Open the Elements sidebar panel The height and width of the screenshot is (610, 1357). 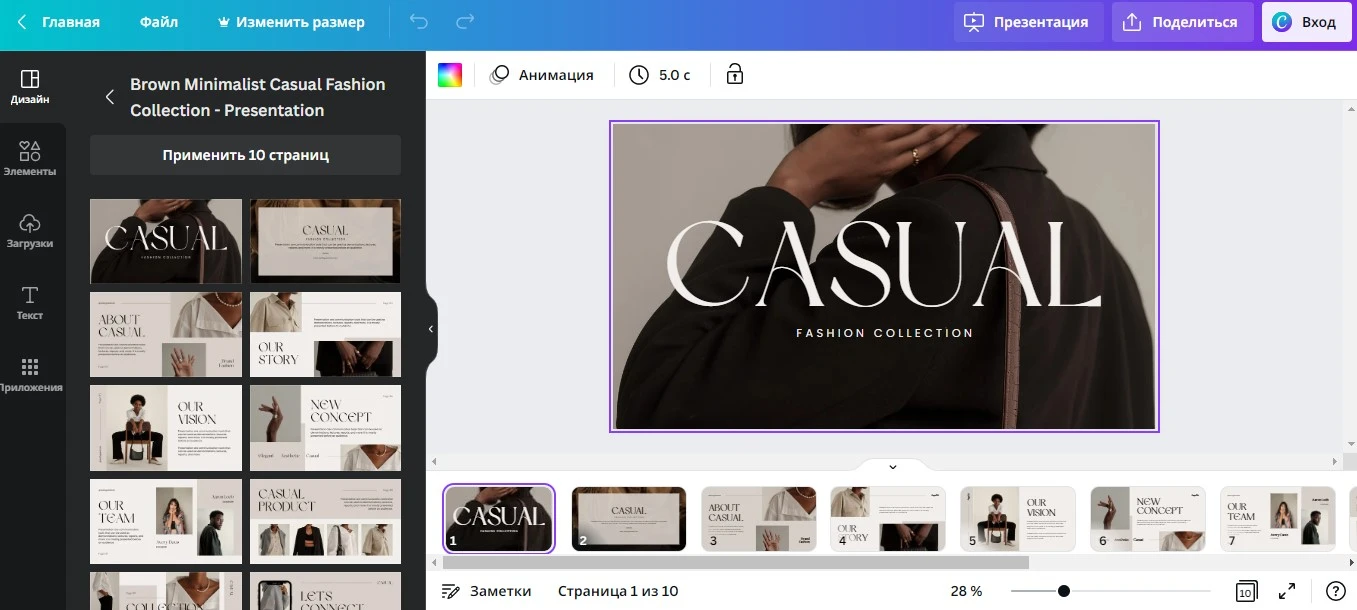(x=30, y=158)
